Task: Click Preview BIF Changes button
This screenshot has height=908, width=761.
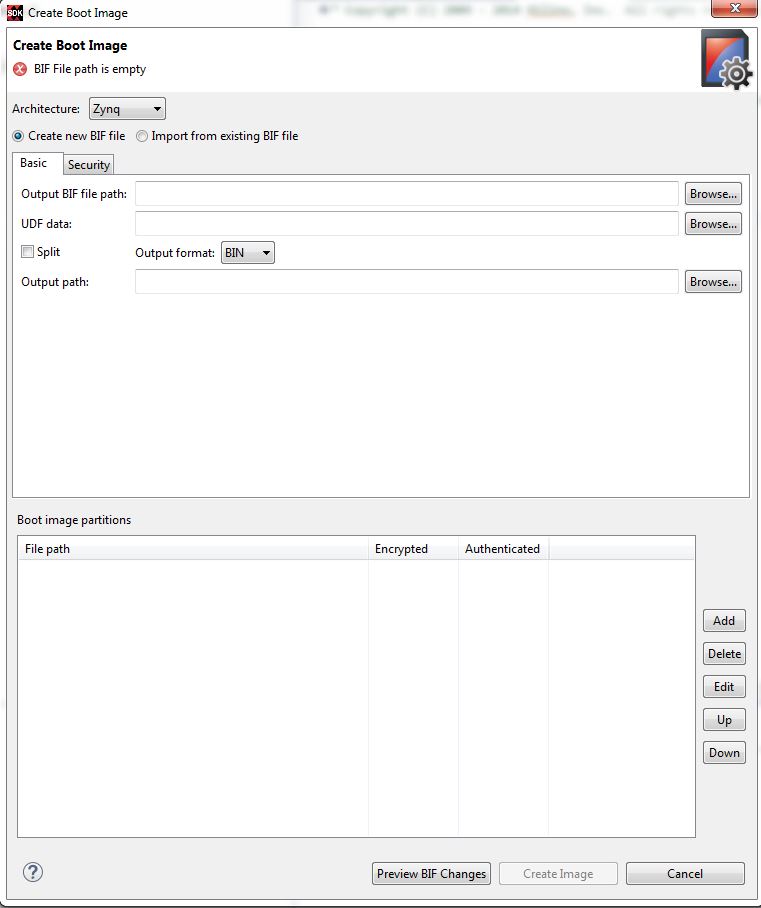Action: 431,873
